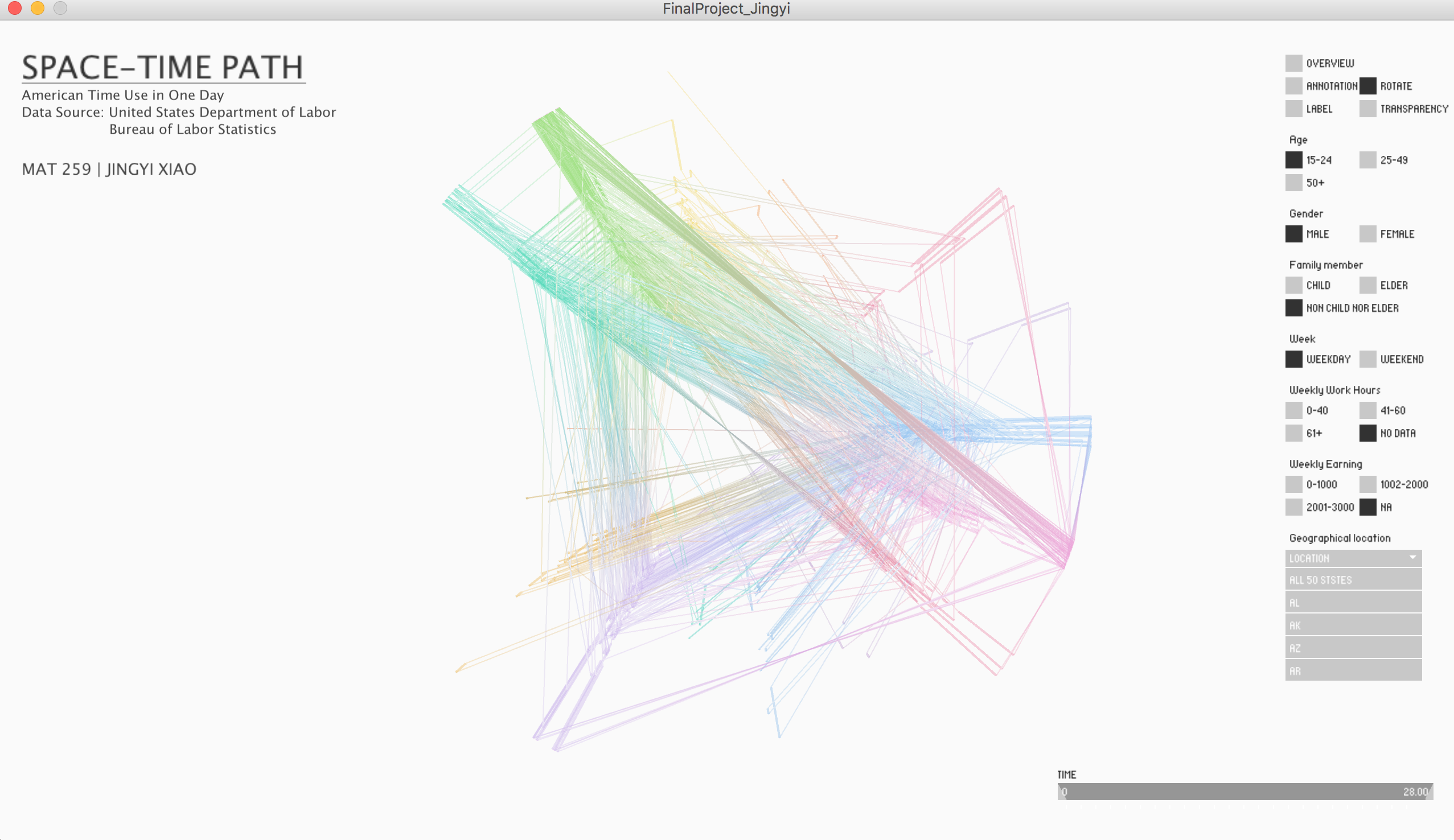1454x840 pixels.
Task: Enable the CHILD family member filter
Action: pyautogui.click(x=1293, y=285)
